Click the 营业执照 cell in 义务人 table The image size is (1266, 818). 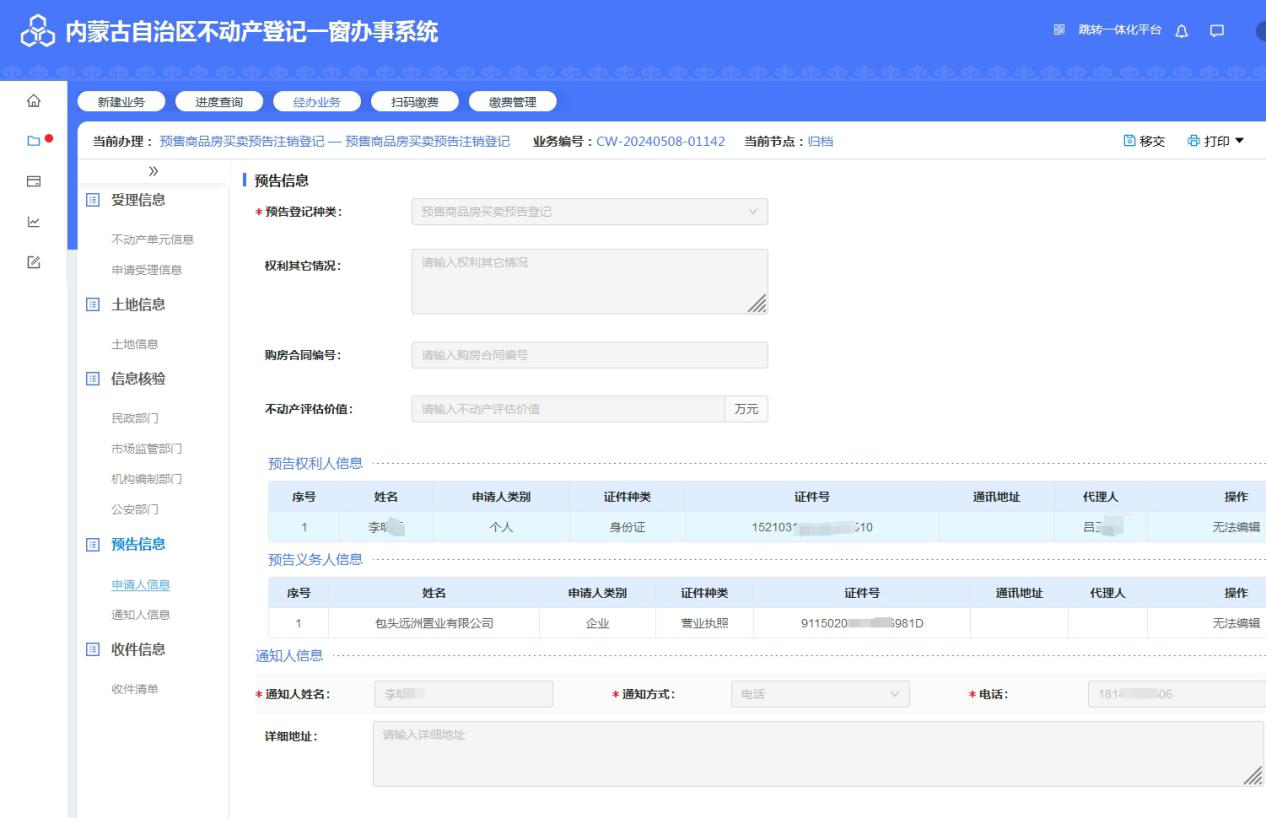click(704, 623)
